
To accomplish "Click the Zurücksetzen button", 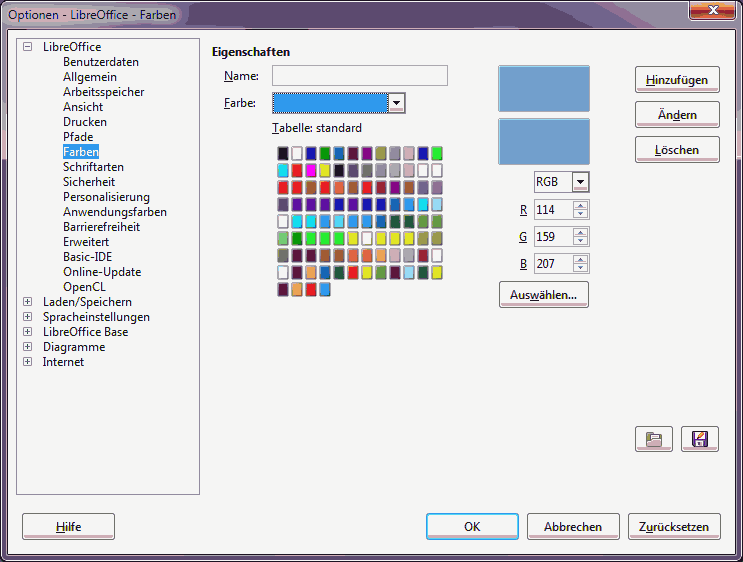I will tap(674, 526).
